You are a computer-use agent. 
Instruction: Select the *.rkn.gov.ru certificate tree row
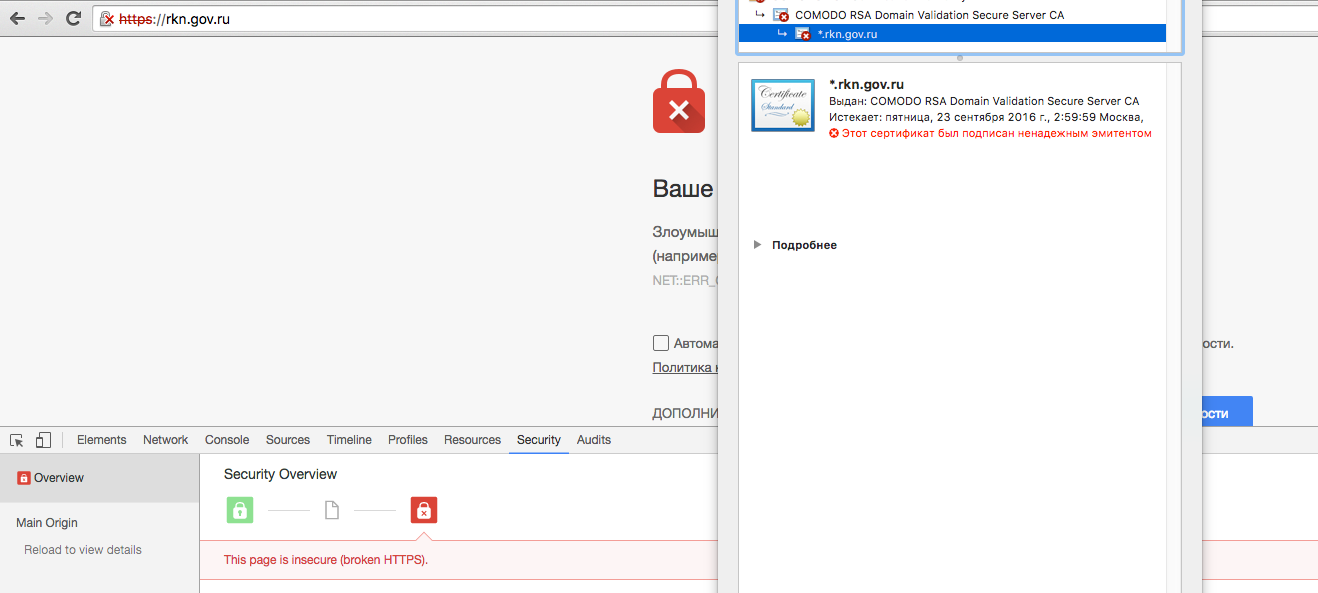coord(952,34)
